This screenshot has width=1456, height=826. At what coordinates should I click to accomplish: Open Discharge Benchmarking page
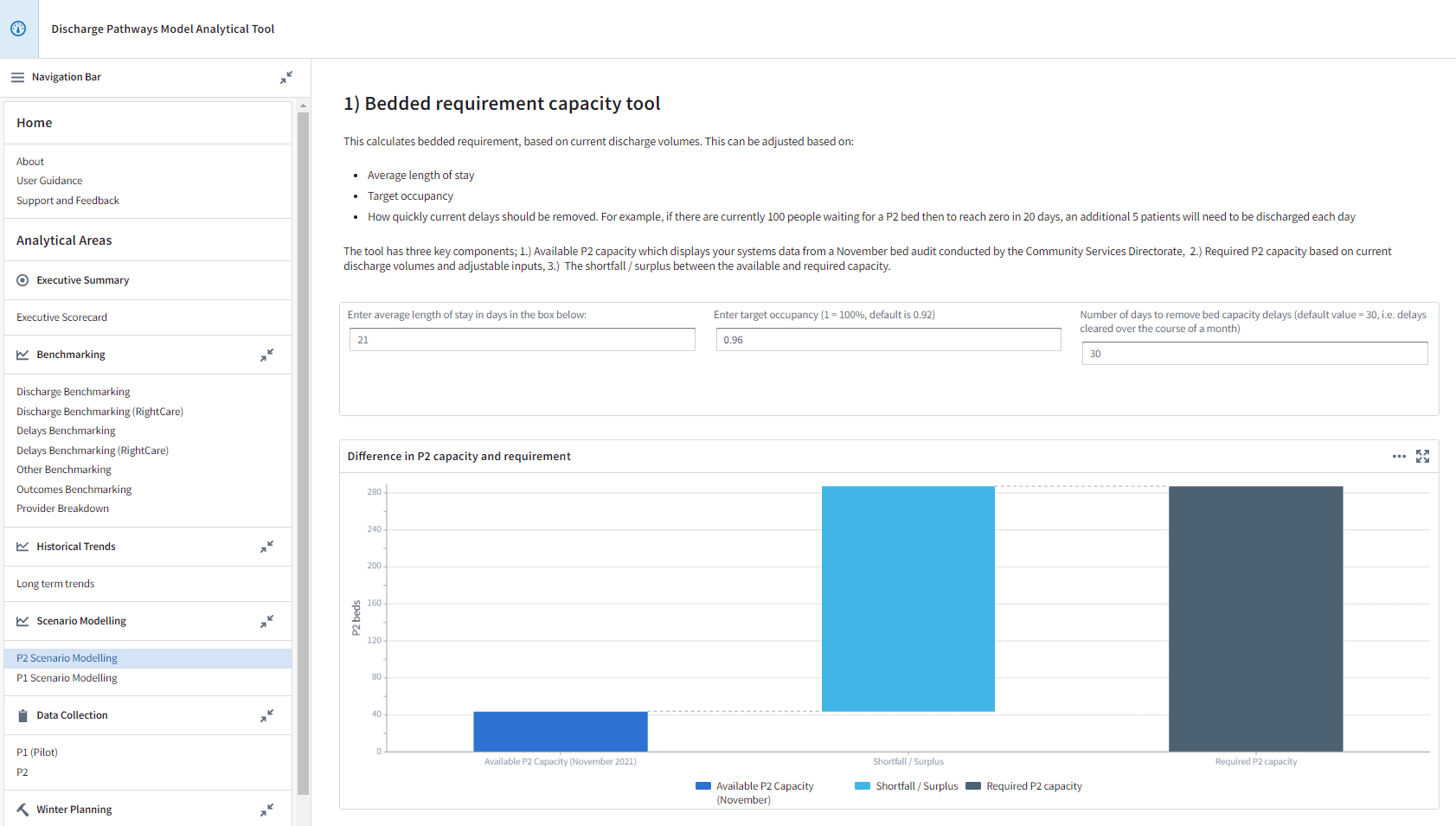[x=74, y=392]
